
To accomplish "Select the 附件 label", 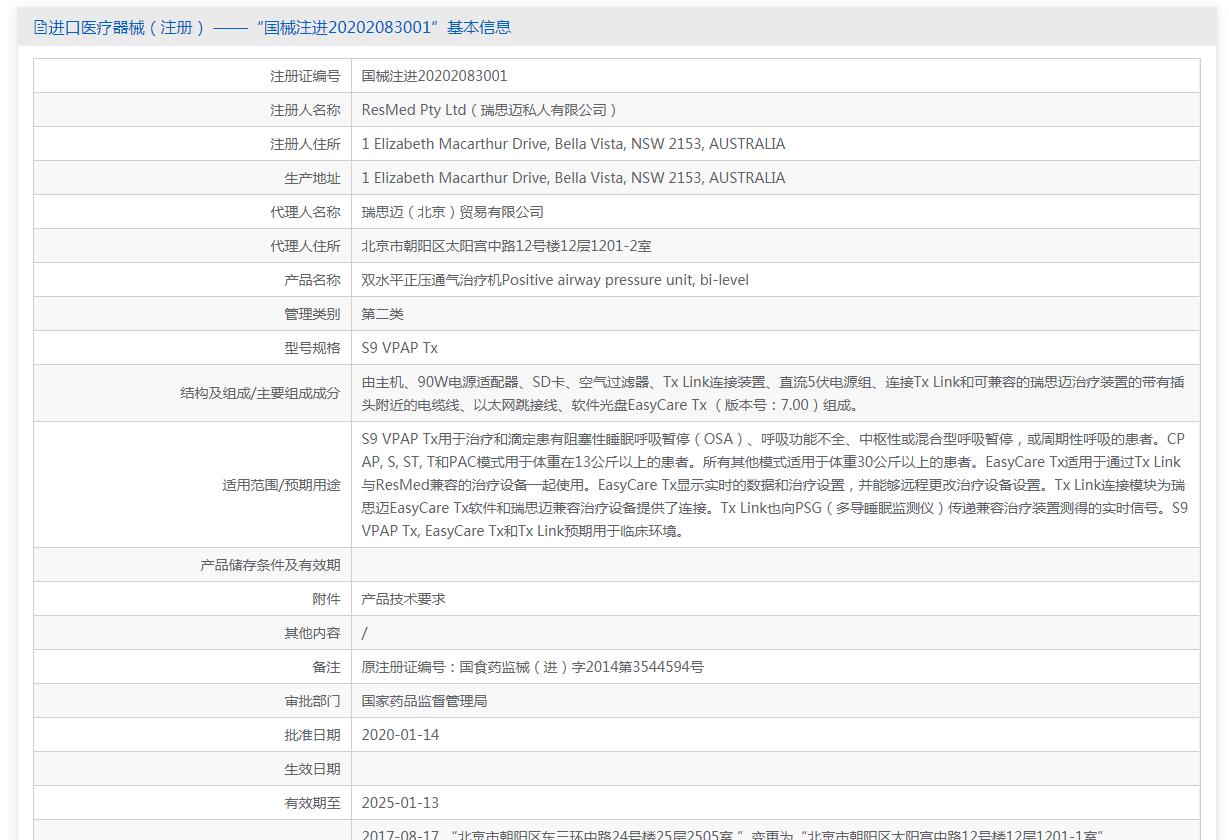I will click(x=326, y=599).
